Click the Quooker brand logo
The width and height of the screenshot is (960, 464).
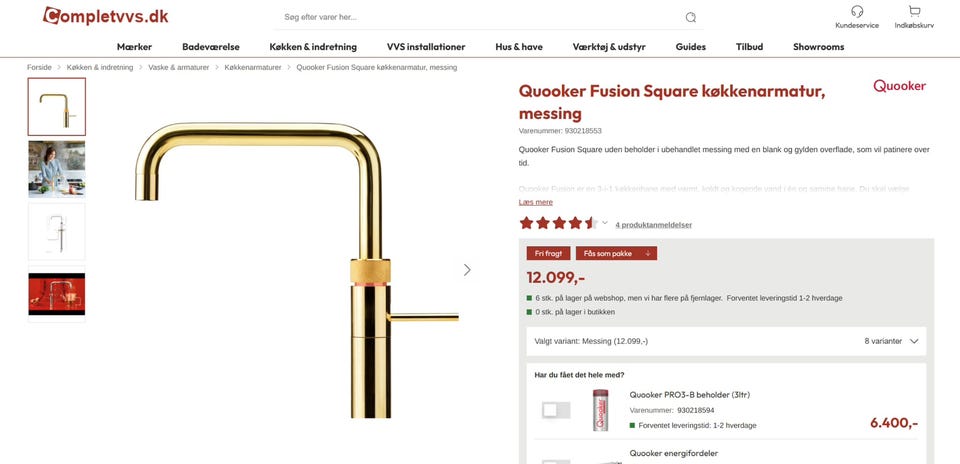[x=899, y=86]
